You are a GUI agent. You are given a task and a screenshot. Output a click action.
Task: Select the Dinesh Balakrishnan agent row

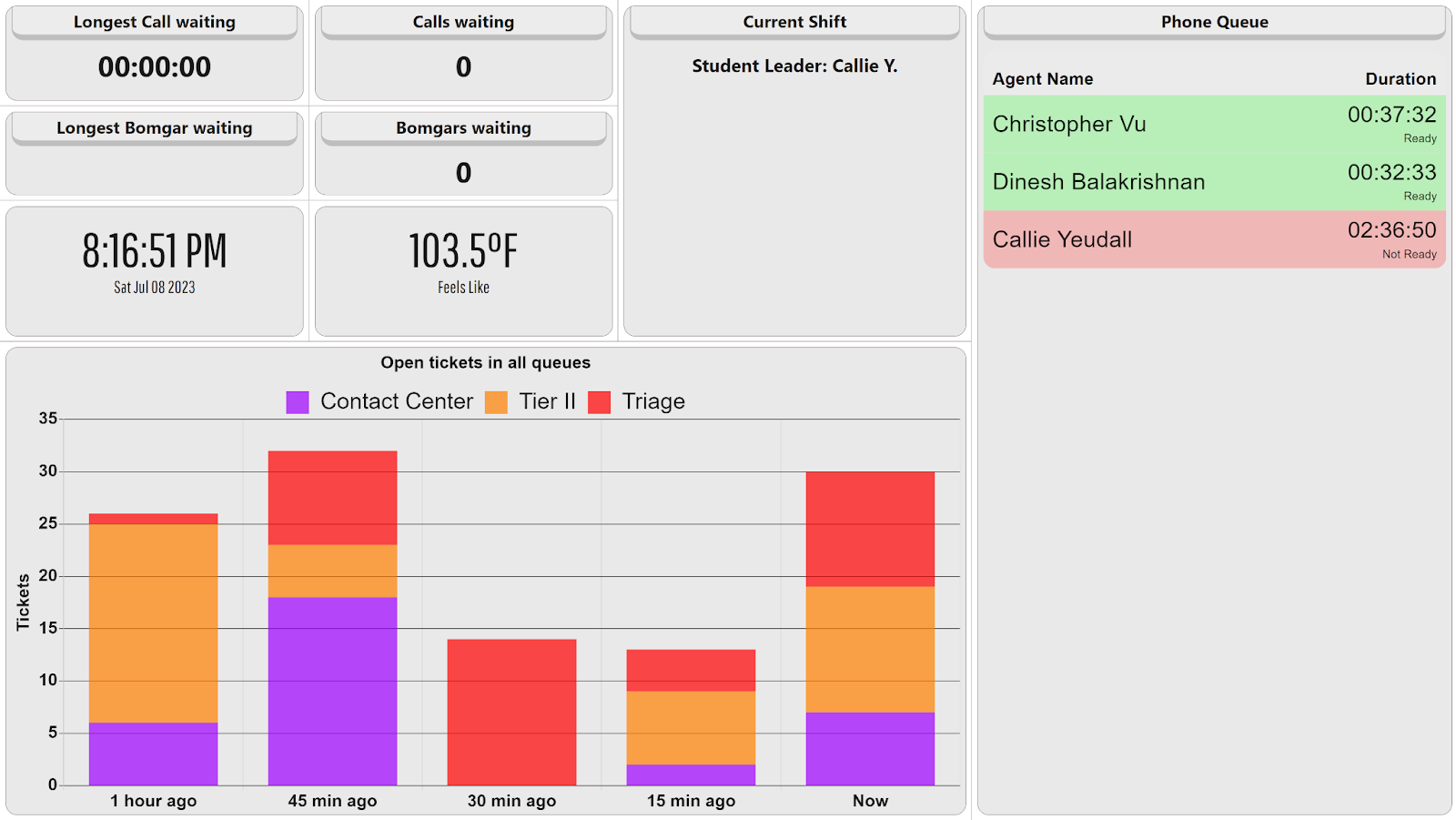tap(1214, 182)
